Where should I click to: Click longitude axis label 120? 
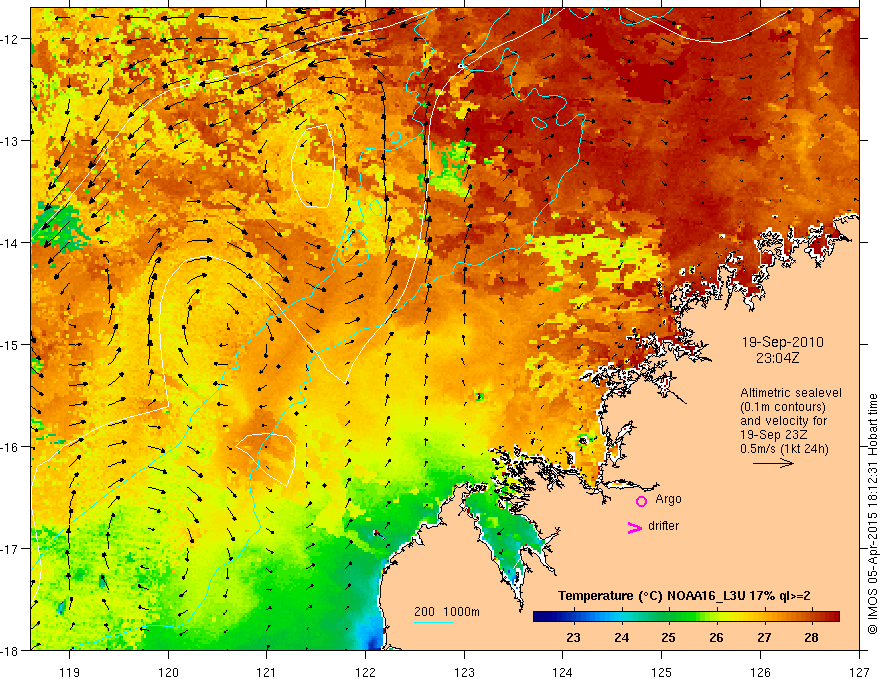168,672
